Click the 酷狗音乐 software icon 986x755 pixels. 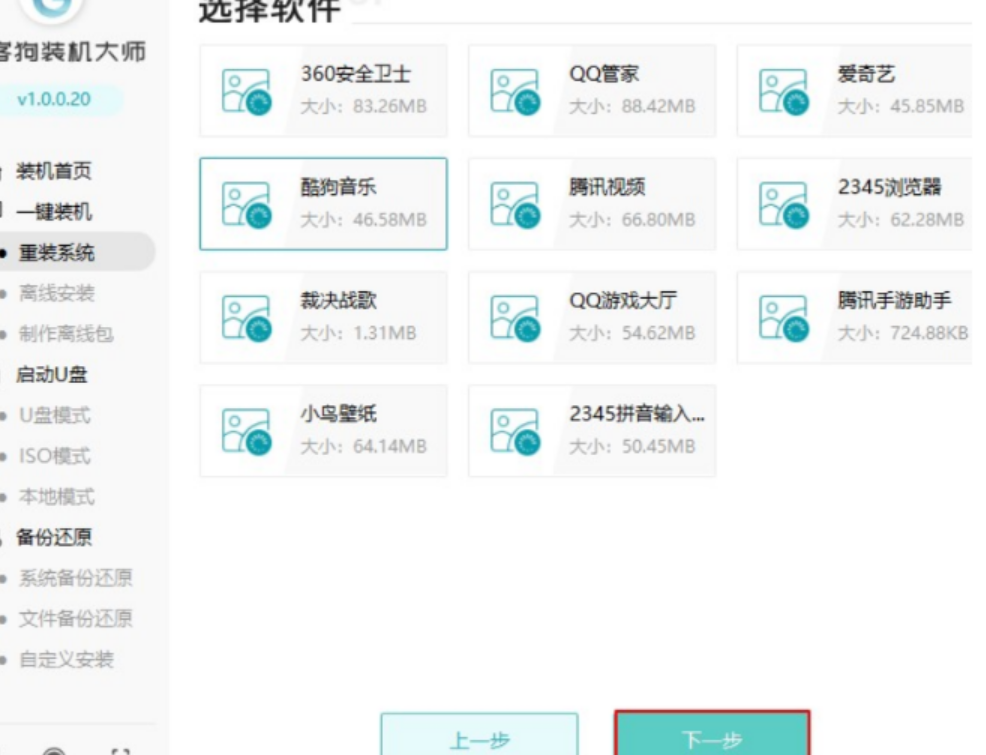point(246,205)
